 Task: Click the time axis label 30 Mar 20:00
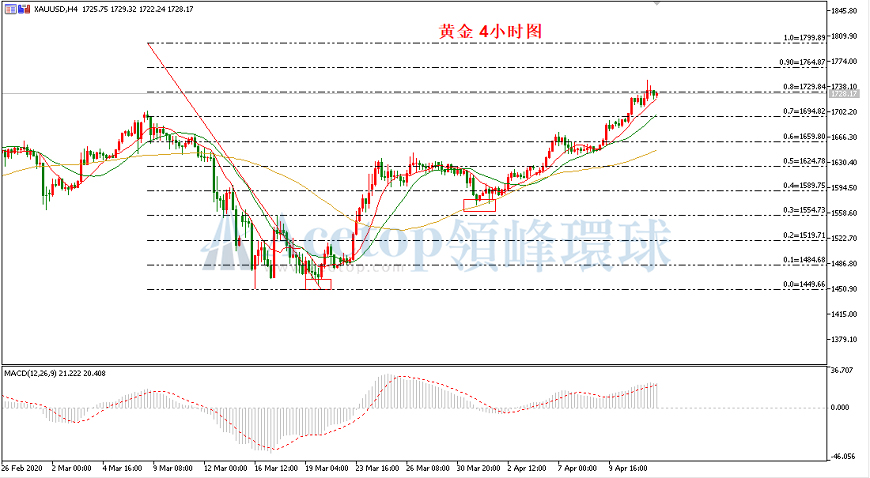[x=479, y=469]
